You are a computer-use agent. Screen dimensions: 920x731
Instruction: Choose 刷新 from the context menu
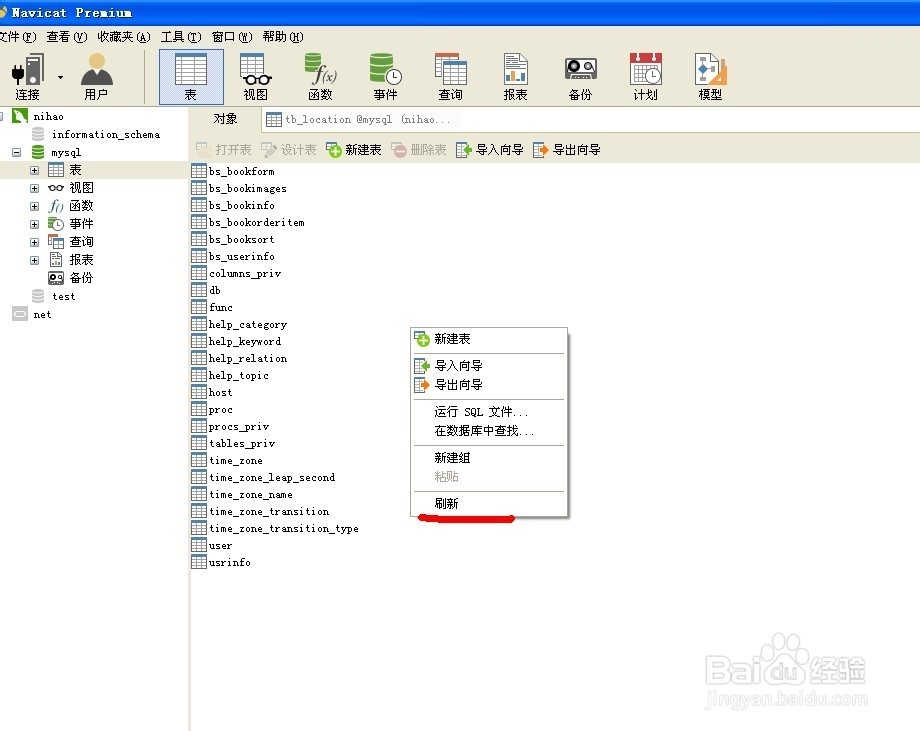click(x=489, y=503)
